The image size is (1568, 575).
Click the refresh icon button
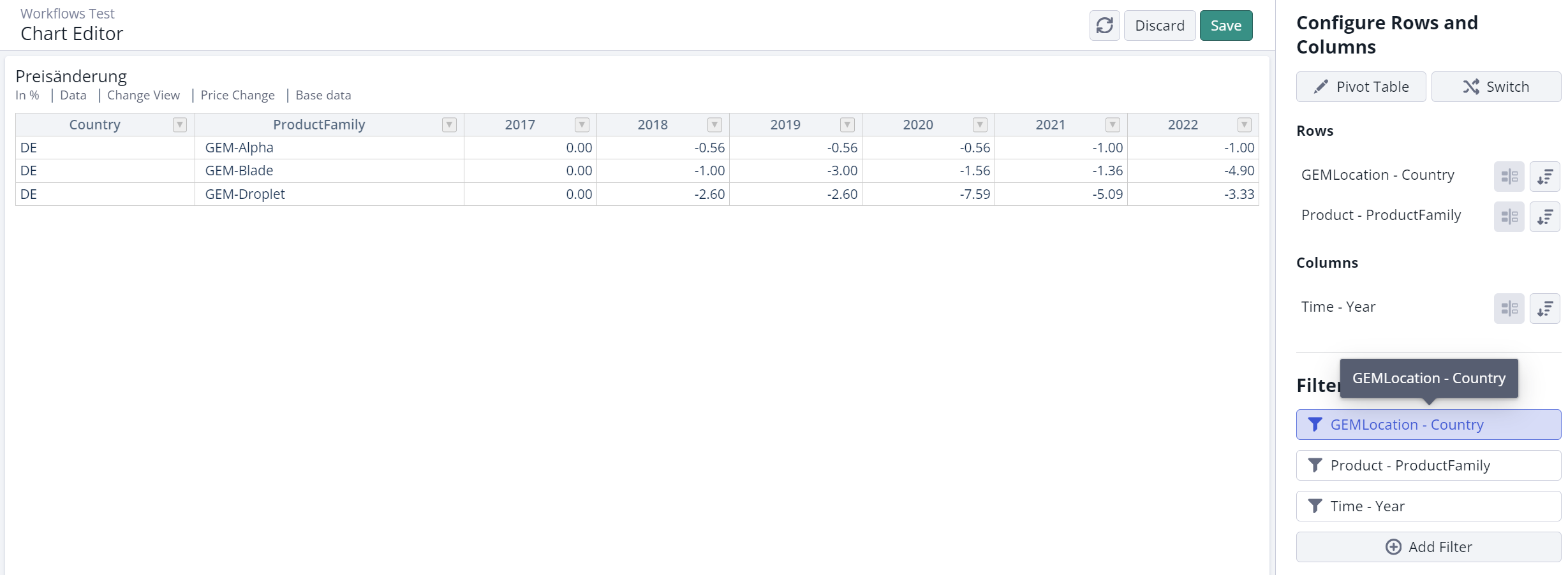pyautogui.click(x=1104, y=25)
